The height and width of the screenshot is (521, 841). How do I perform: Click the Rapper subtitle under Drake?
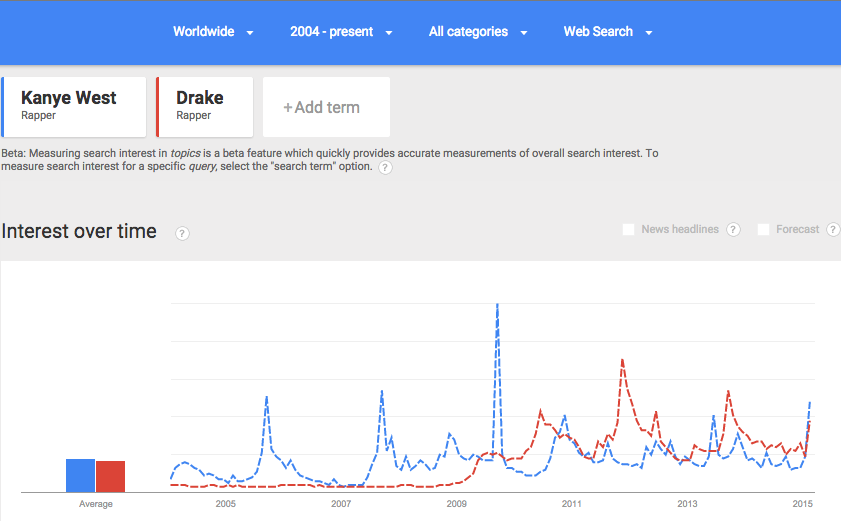[x=194, y=115]
